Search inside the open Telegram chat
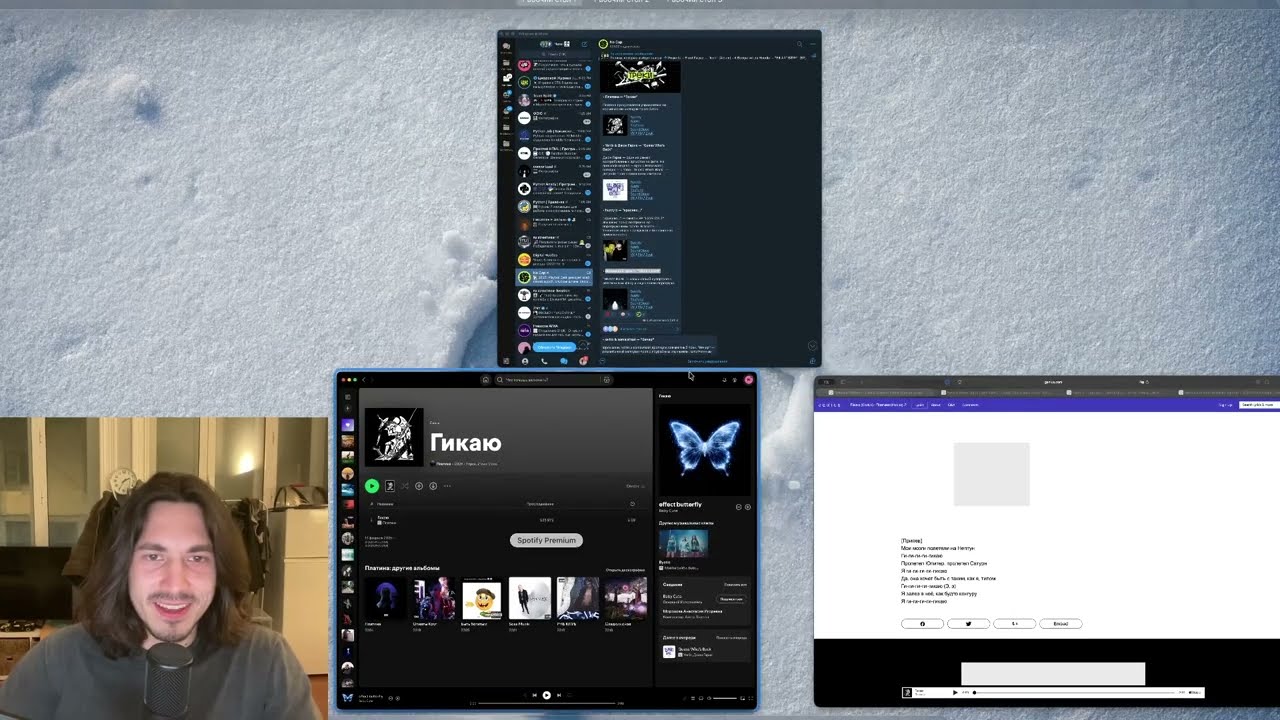Image resolution: width=1280 pixels, height=720 pixels. [x=799, y=44]
